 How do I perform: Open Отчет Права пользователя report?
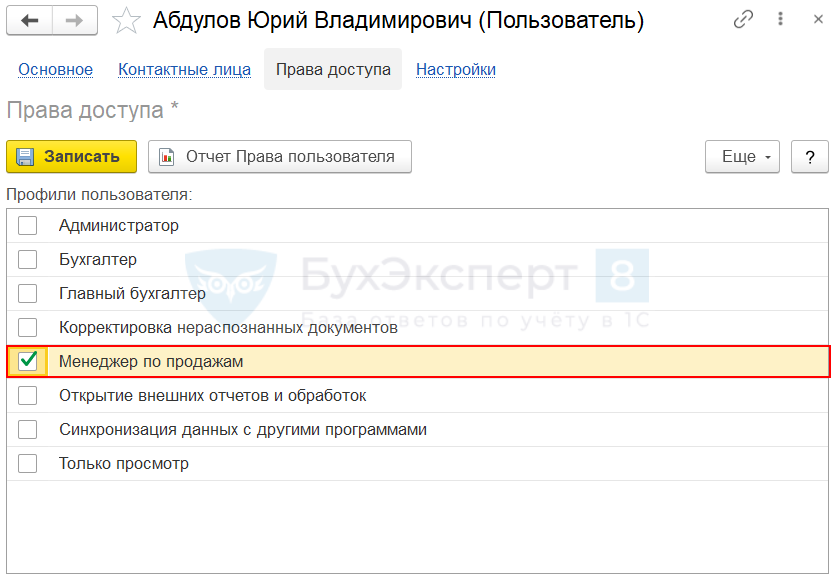pyautogui.click(x=280, y=157)
